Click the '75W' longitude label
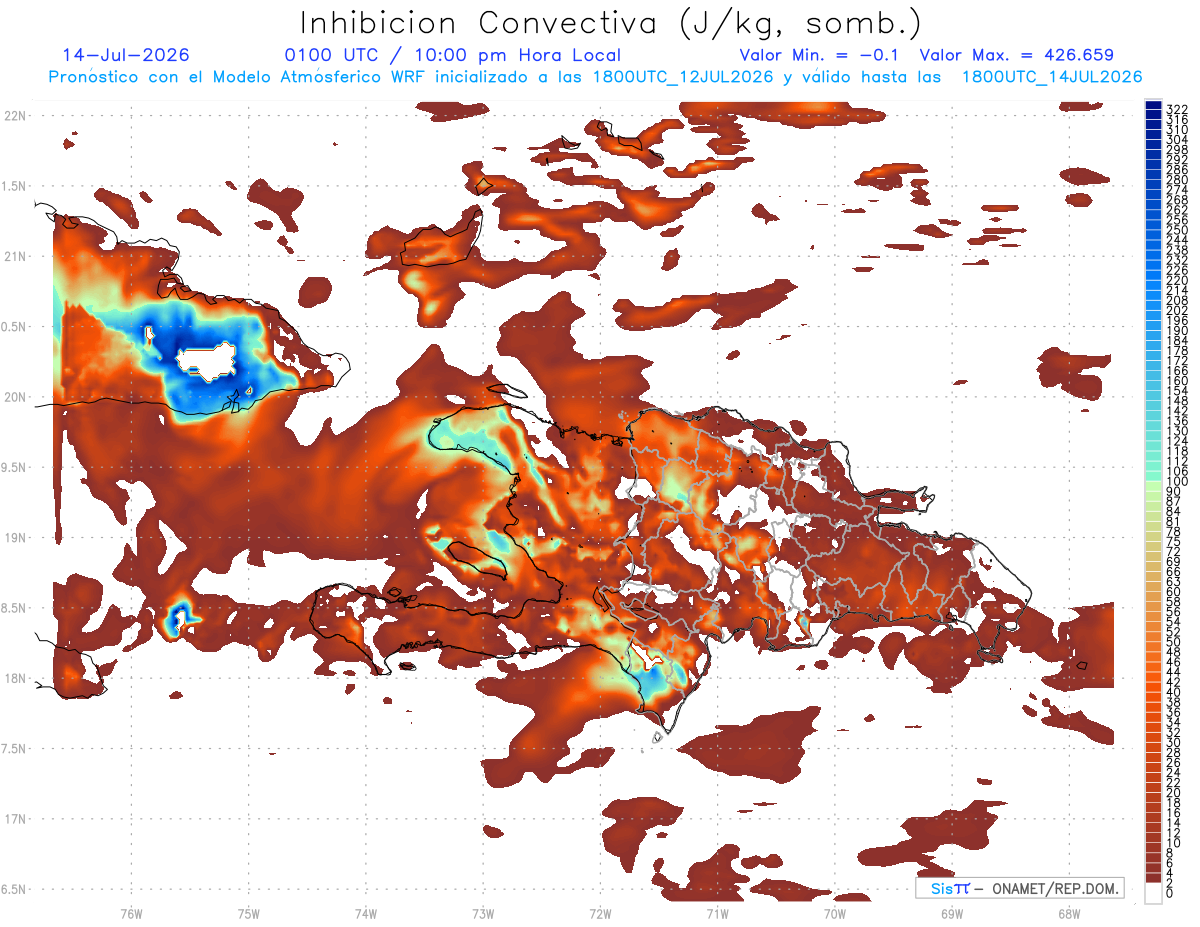Image resolution: width=1200 pixels, height=927 pixels. pos(248,913)
